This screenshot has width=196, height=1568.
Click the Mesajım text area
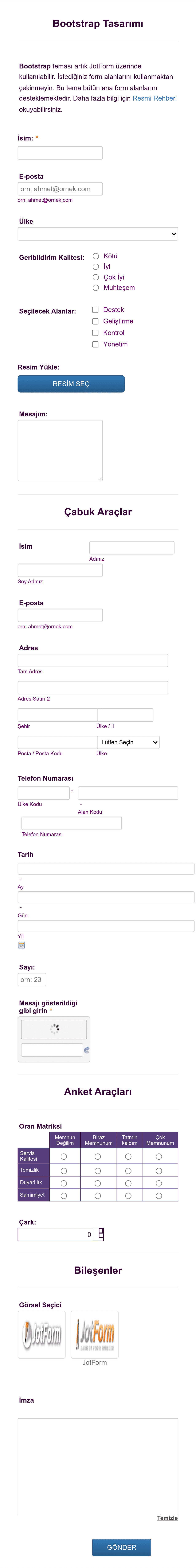[60, 450]
